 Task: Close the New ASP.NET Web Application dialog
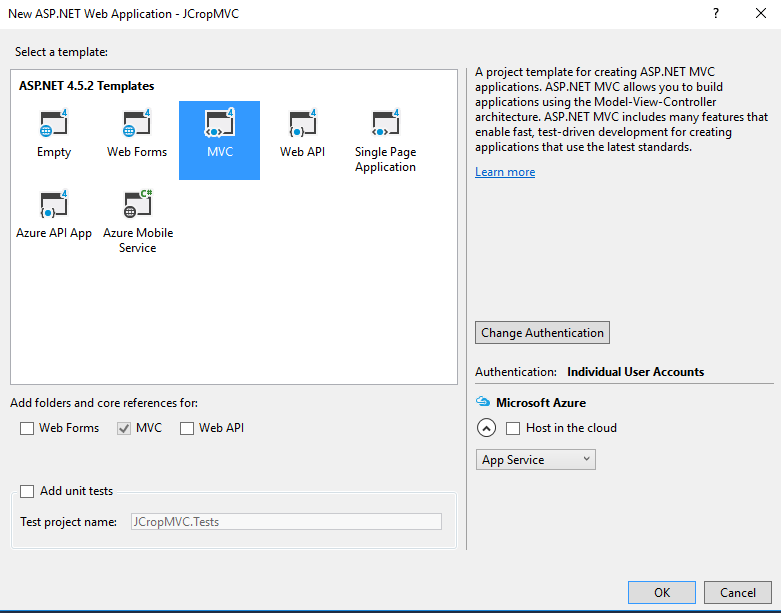pos(761,13)
